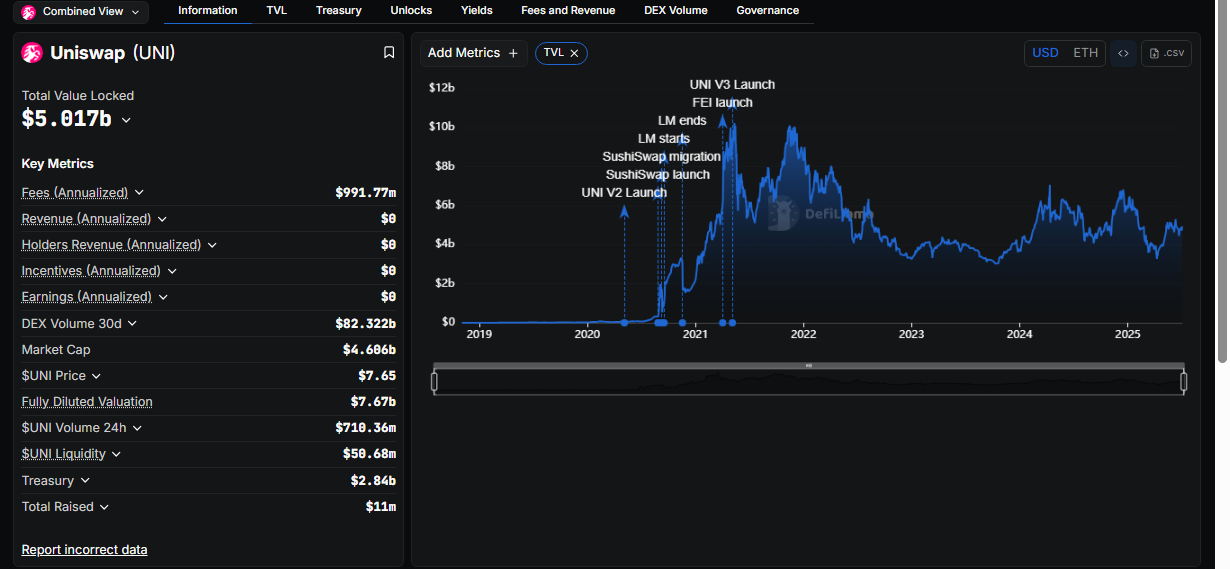Click the $7.65 UNI price value
Screen dimensions: 1230x569
[377, 376]
